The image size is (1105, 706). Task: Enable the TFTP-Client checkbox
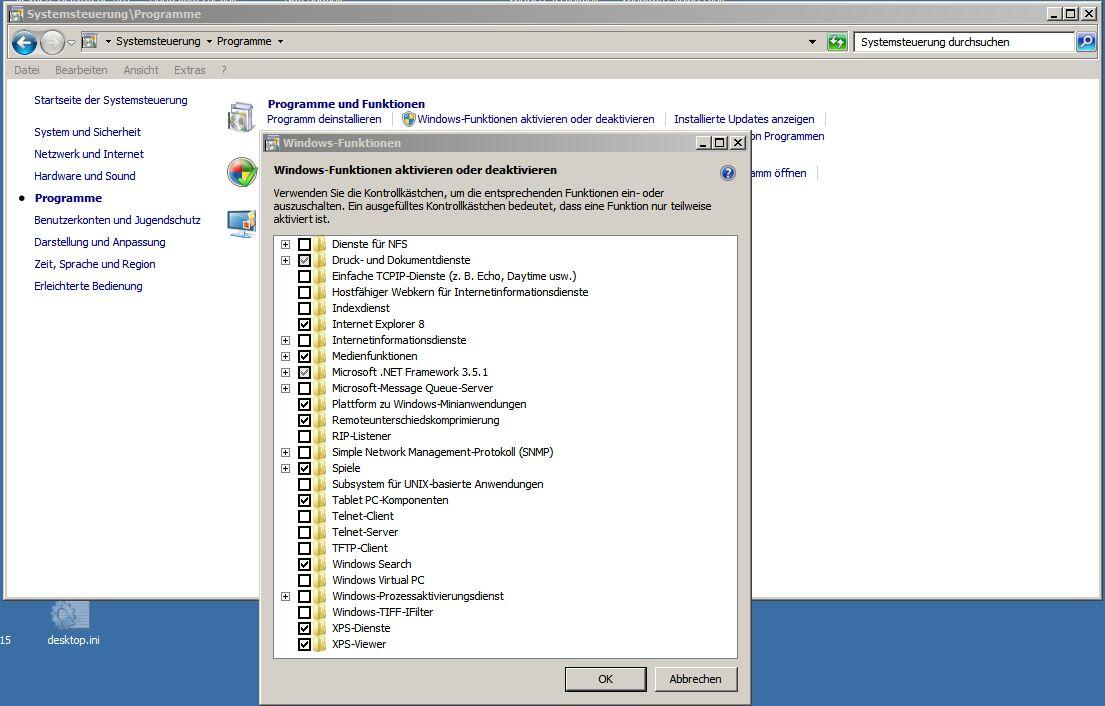[304, 548]
